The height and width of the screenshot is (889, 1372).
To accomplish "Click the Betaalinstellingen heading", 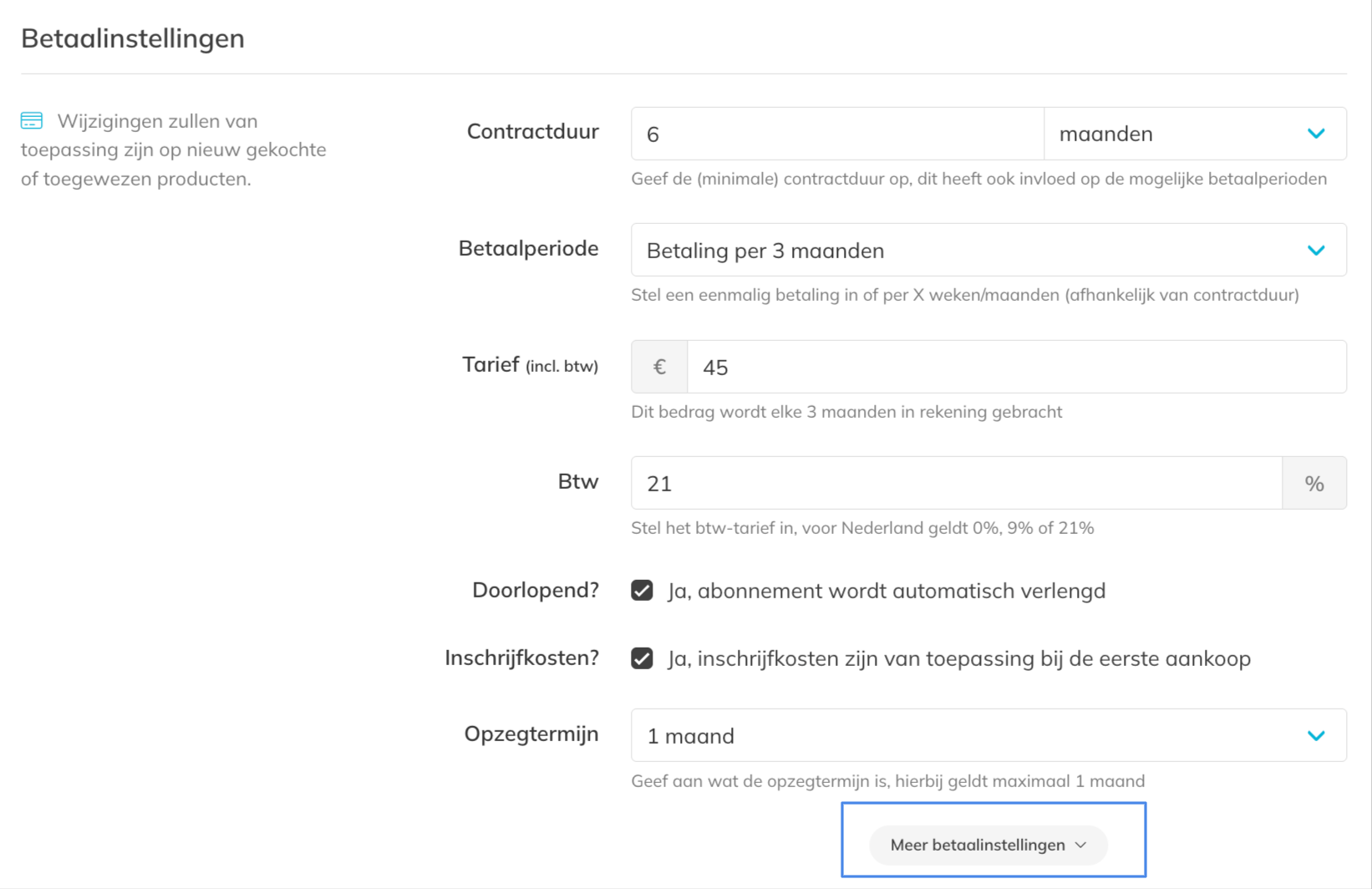I will click(x=133, y=38).
